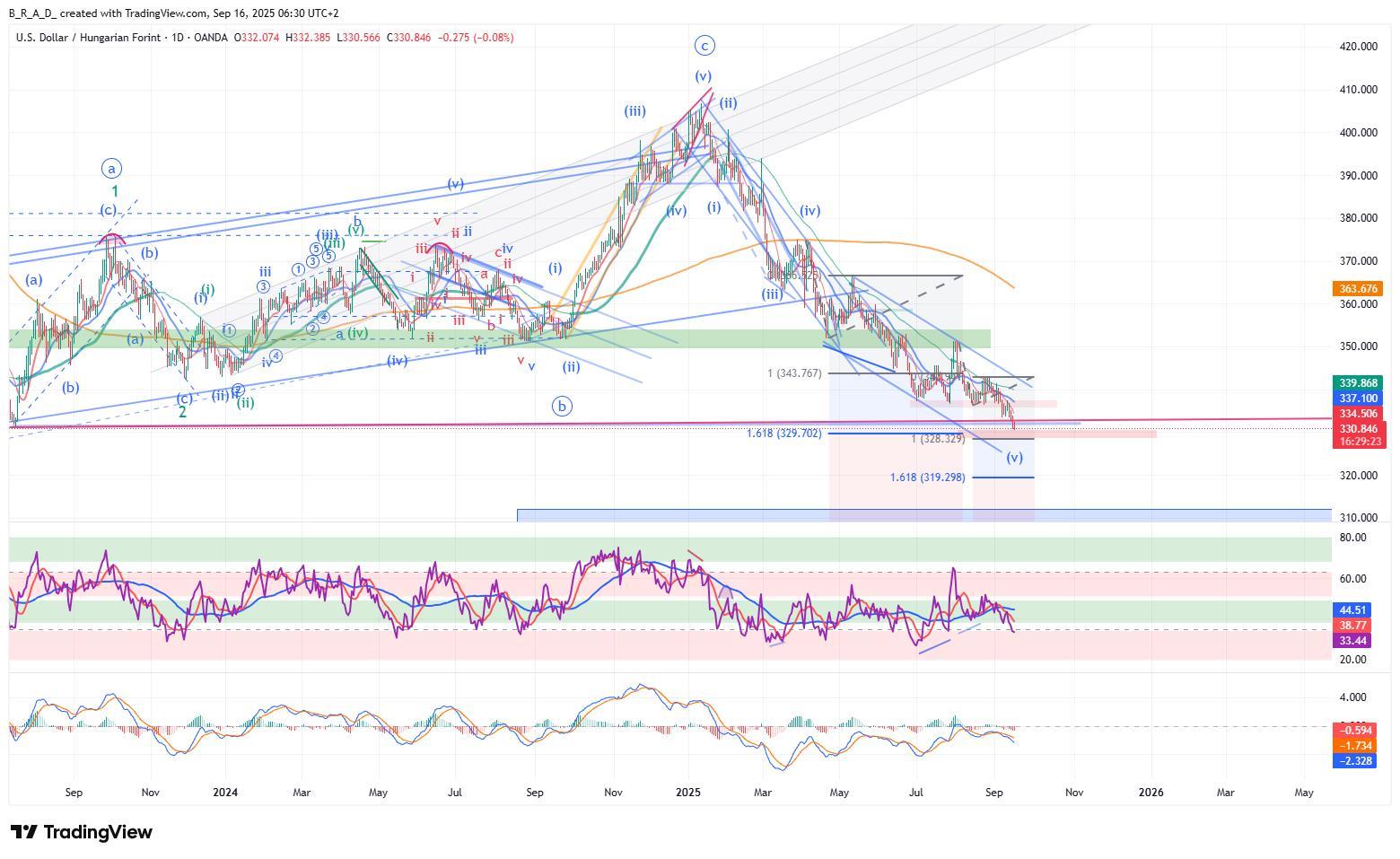The width and height of the screenshot is (1400, 859).
Task: Select the circled 'a' wave label above green 1
Action: coord(111,169)
